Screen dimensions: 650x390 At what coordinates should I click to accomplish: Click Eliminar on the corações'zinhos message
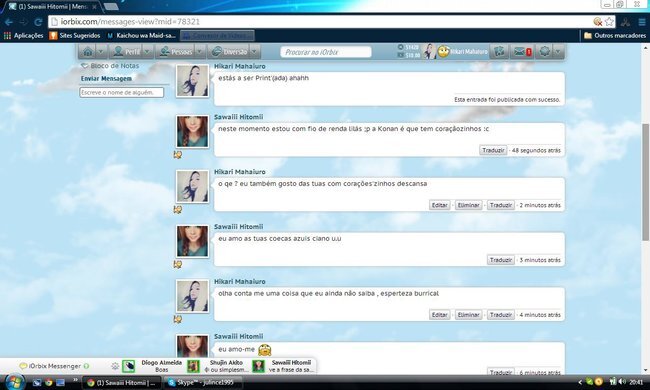coord(468,205)
